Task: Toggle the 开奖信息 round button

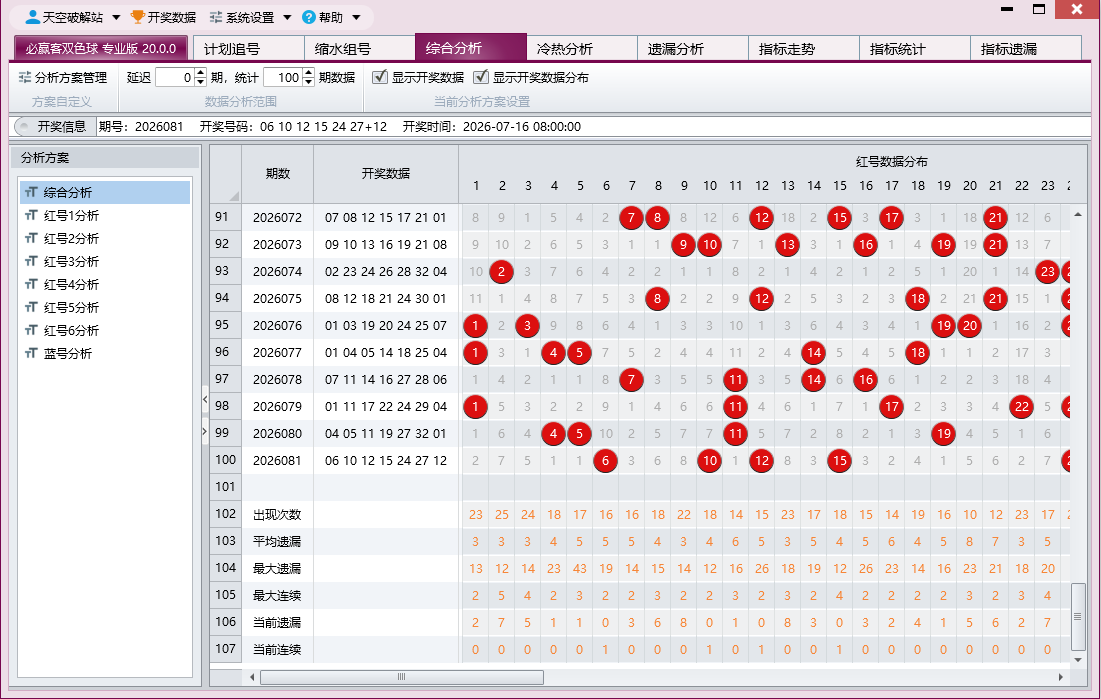Action: coord(23,126)
